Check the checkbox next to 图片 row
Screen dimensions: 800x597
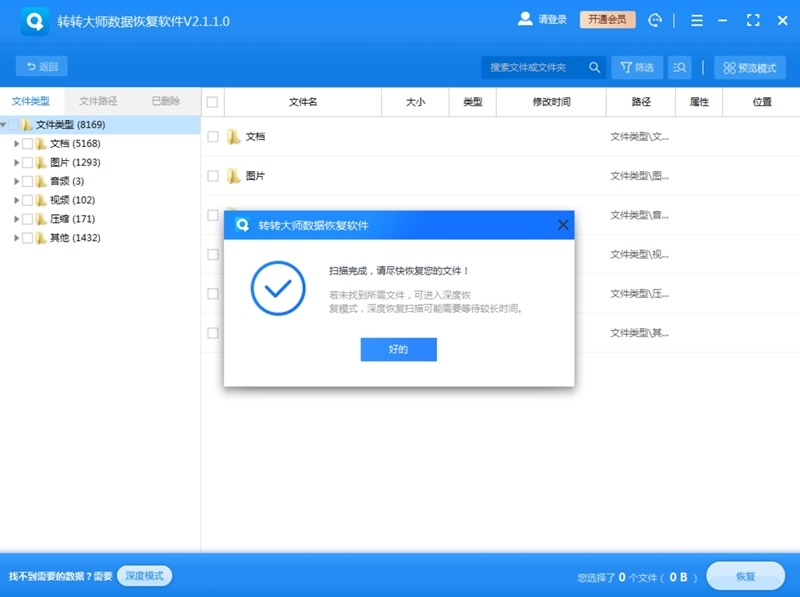point(211,176)
